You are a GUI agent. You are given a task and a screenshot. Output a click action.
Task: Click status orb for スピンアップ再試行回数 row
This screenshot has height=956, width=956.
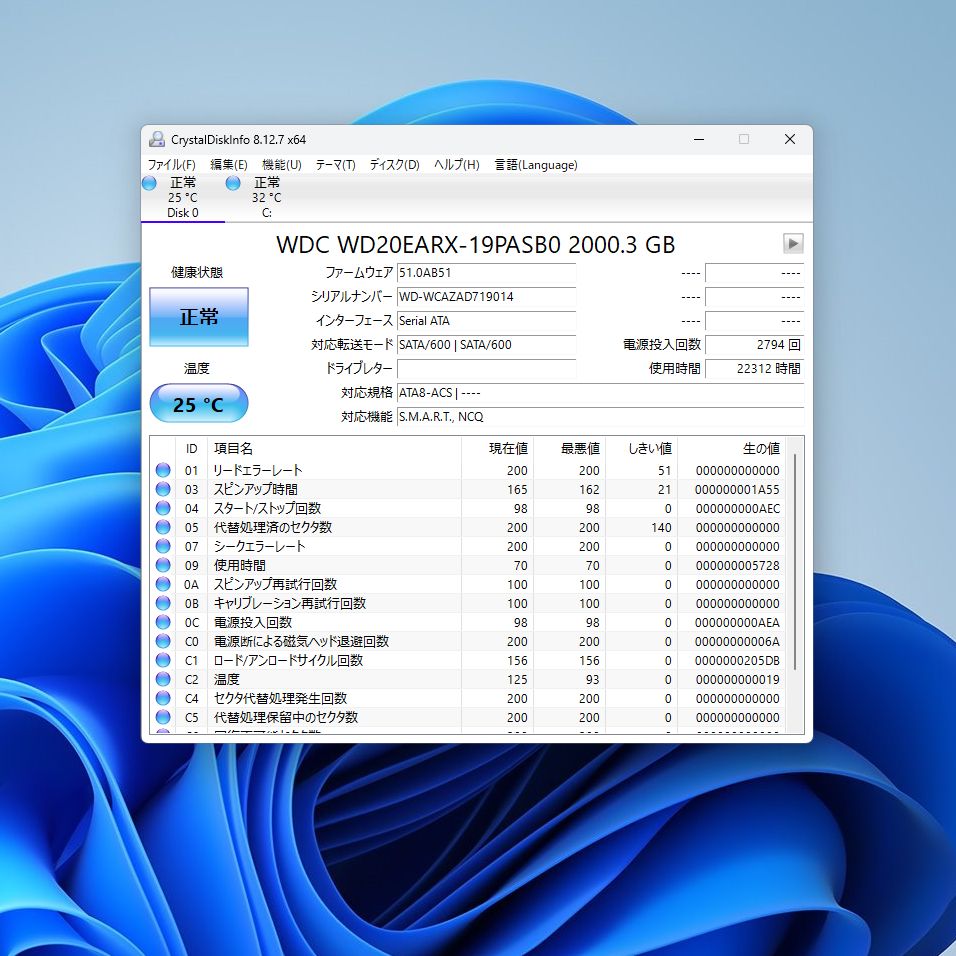(x=163, y=584)
